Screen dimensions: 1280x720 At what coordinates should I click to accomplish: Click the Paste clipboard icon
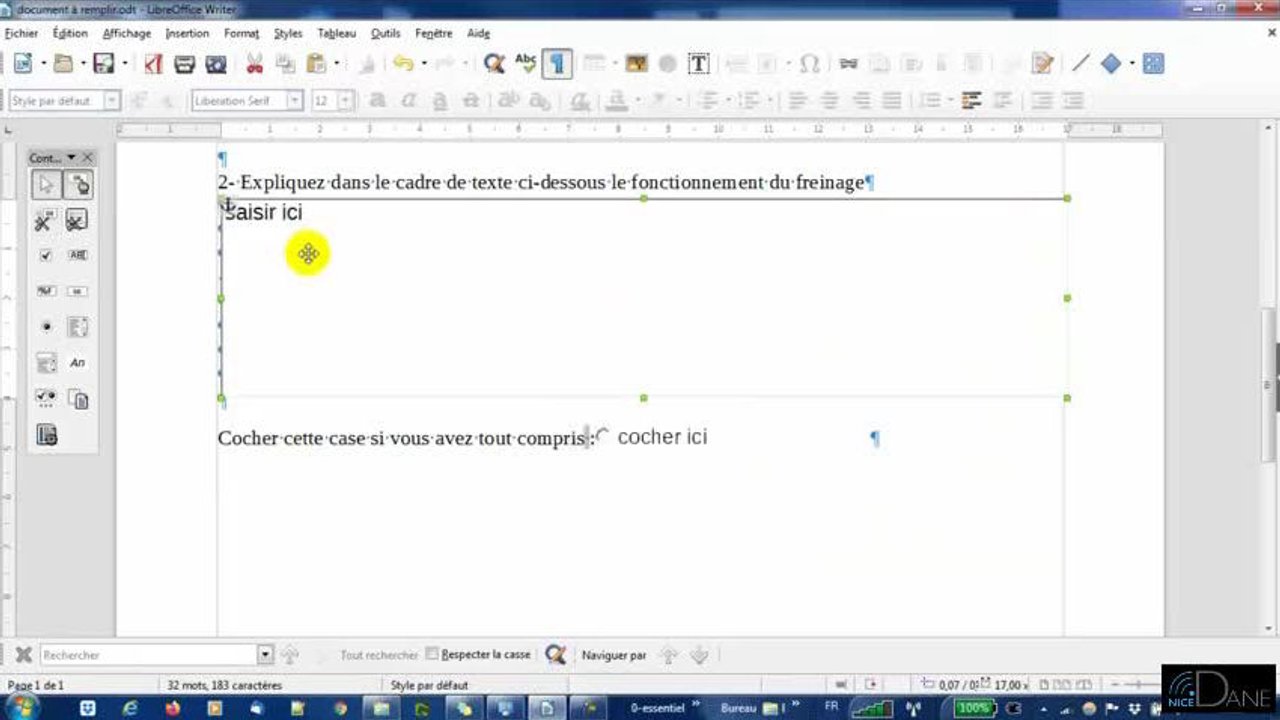[316, 64]
